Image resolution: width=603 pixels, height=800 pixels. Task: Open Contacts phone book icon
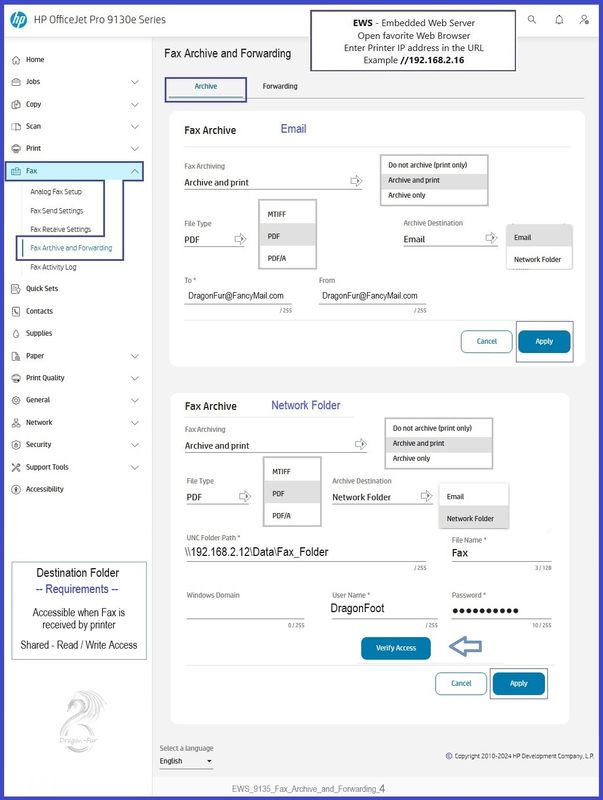[16, 311]
